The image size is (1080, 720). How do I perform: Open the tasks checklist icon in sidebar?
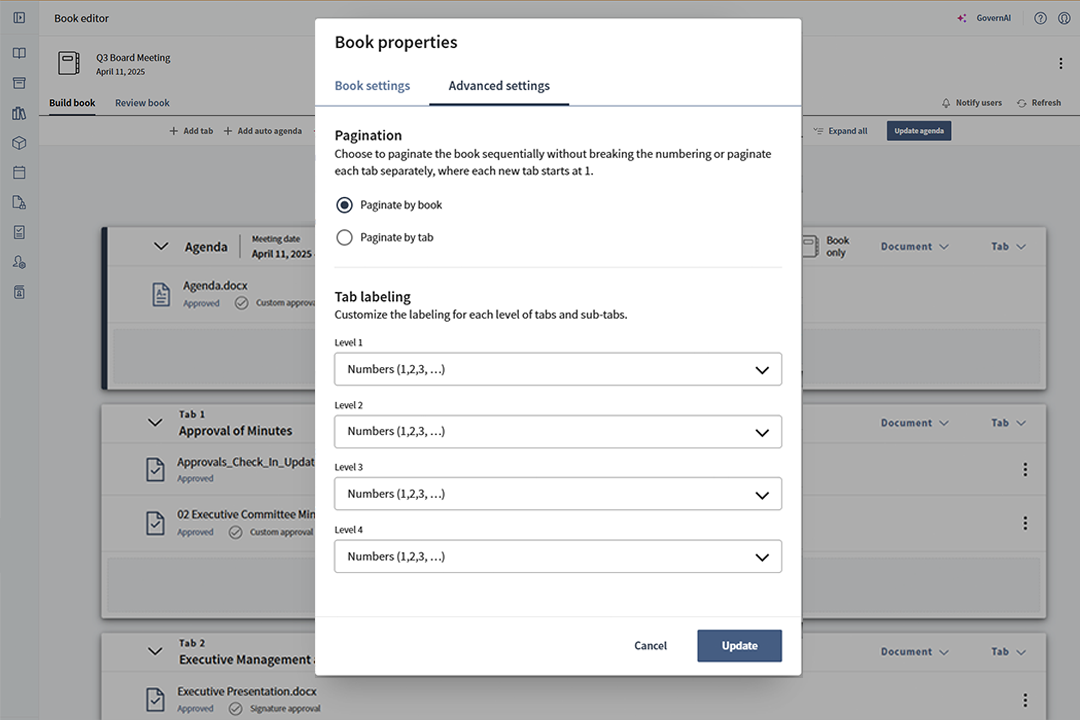point(17,231)
